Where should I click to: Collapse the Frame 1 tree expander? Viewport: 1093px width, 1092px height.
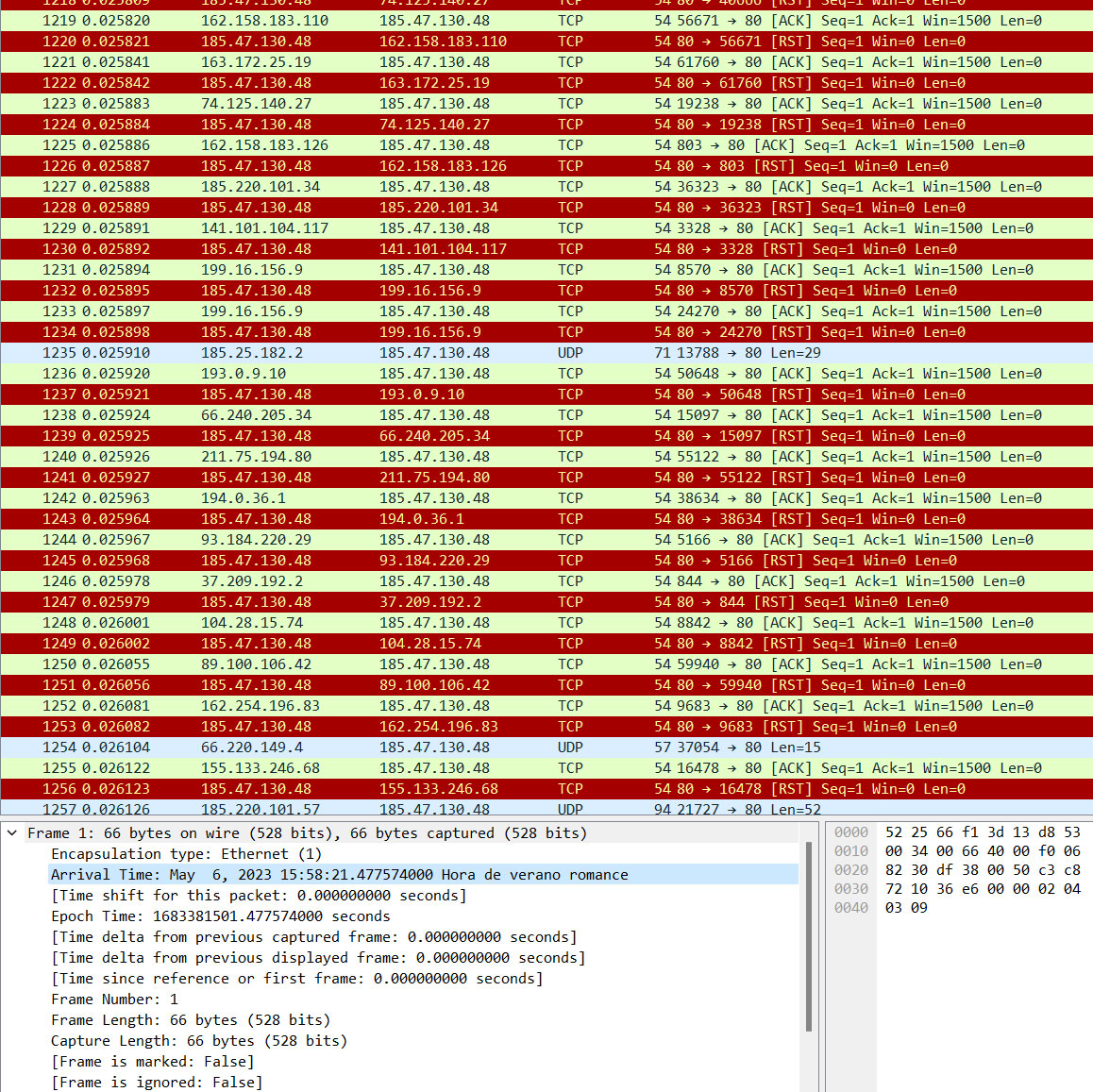point(12,833)
